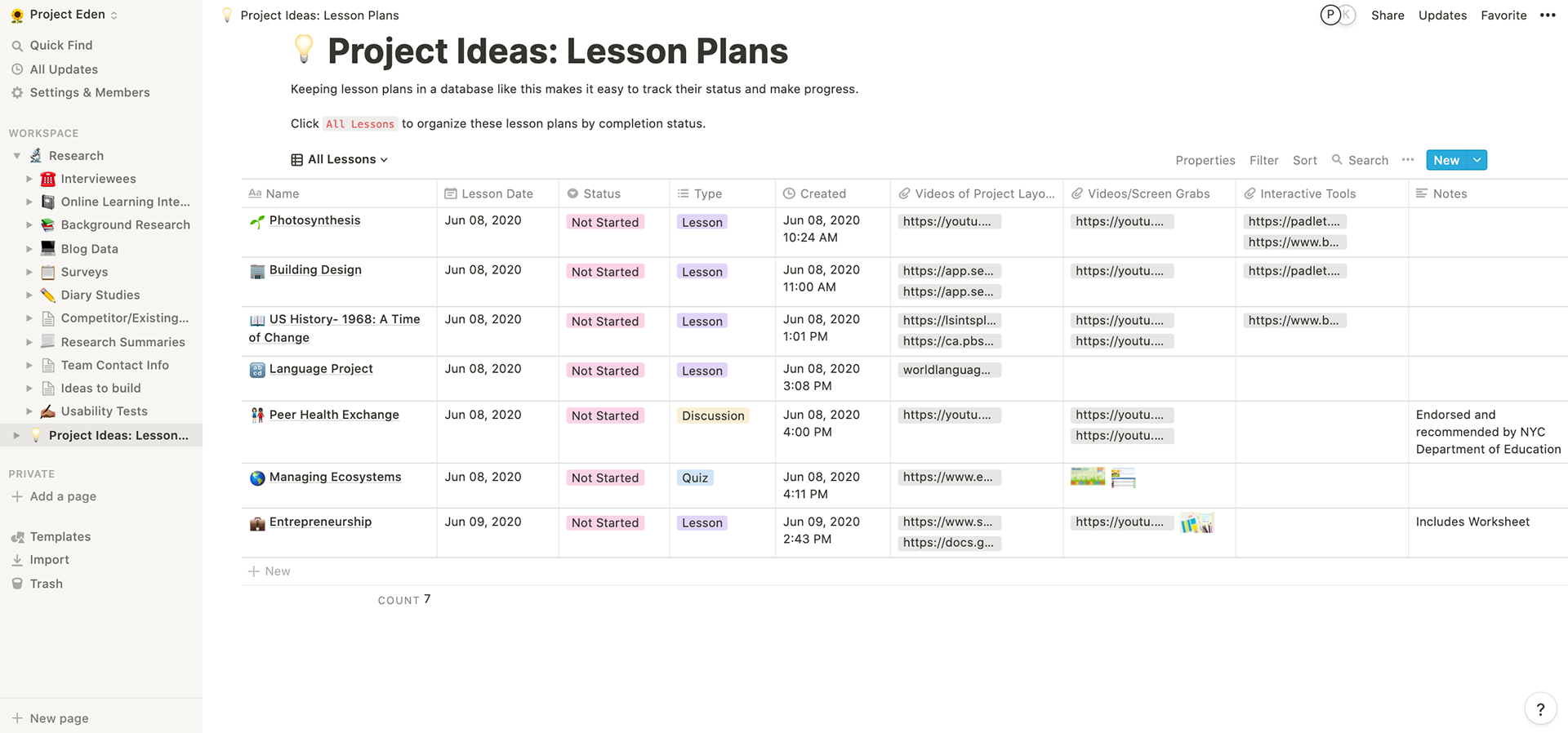The image size is (1568, 733).
Task: Open the Sort menu for the table
Action: point(1304,160)
